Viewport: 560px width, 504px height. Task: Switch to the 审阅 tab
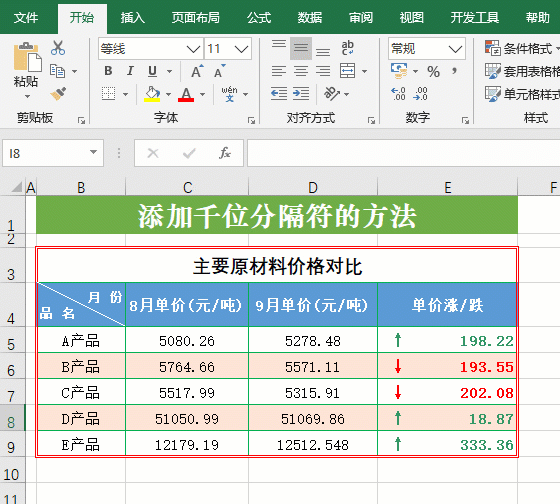[x=361, y=18]
